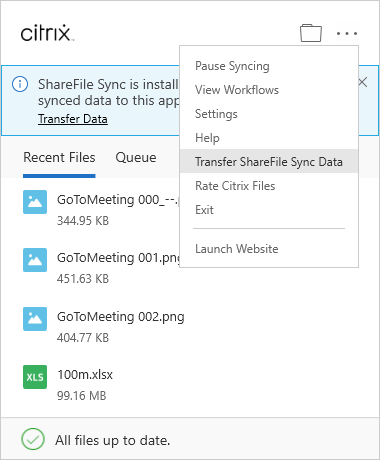Click the GoToMeeting 002.png file name
The height and width of the screenshot is (460, 380).
(121, 317)
